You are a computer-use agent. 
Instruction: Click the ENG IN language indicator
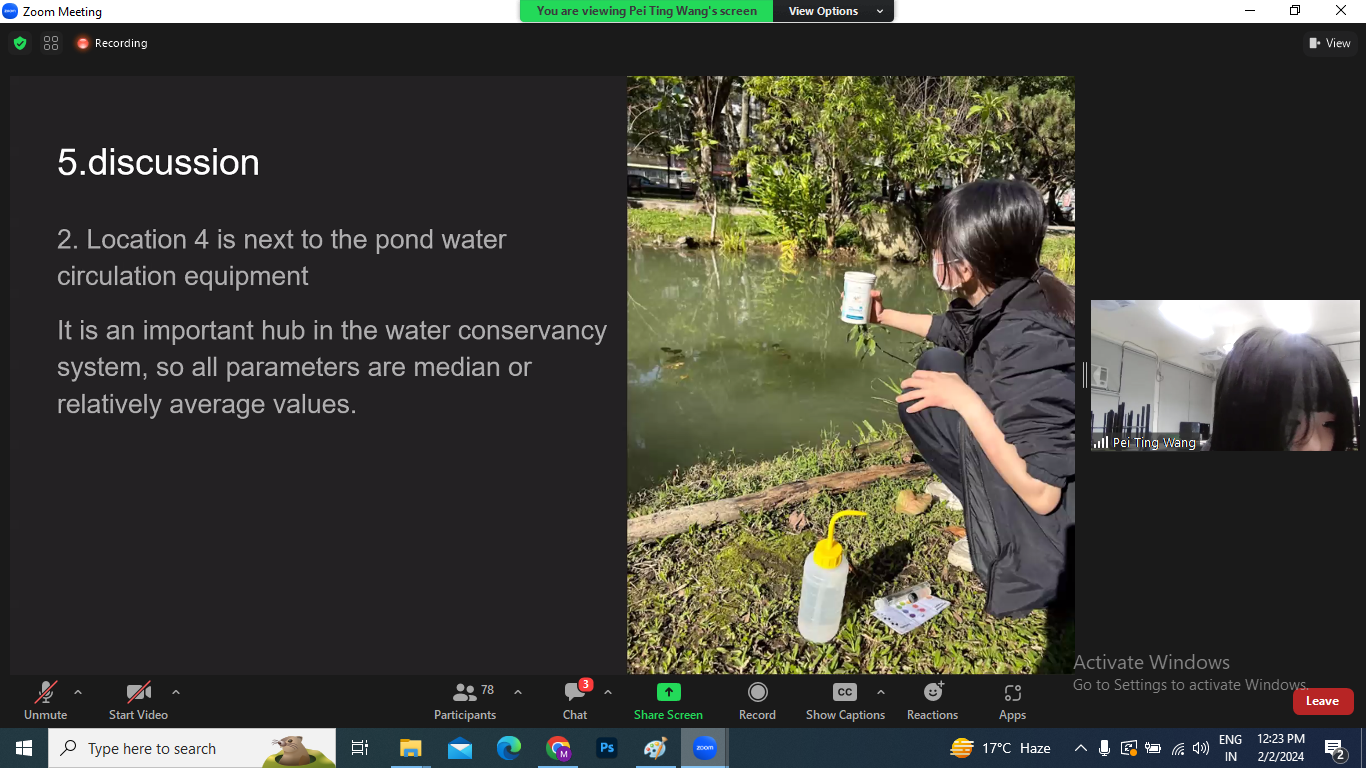1230,748
